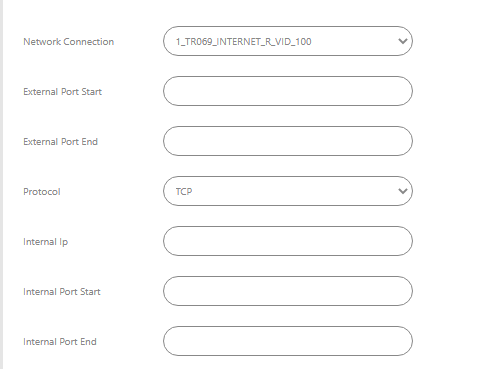The height and width of the screenshot is (369, 477).
Task: Open the Network Connection dropdown
Action: coord(288,41)
